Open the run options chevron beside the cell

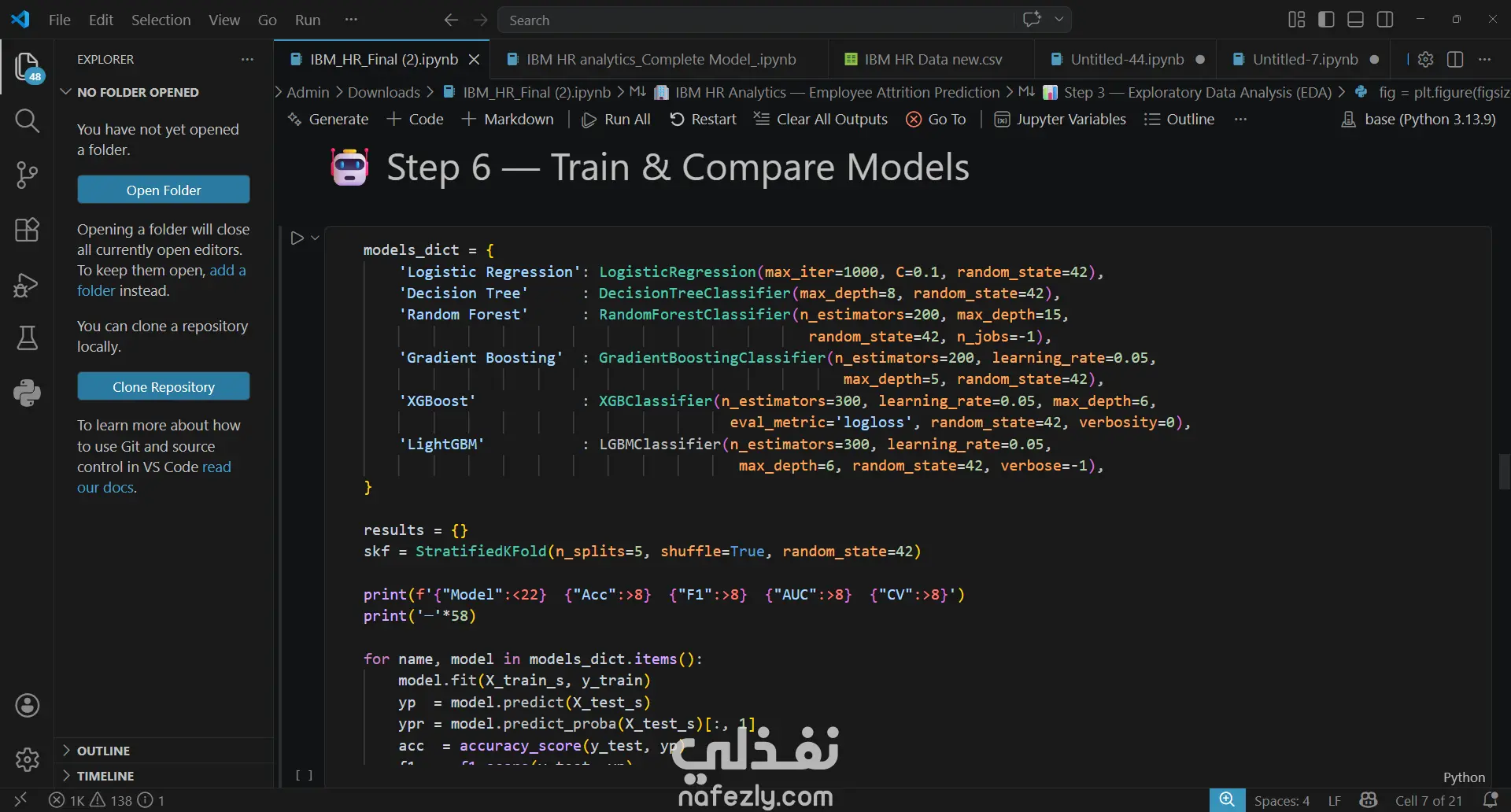[x=316, y=238]
